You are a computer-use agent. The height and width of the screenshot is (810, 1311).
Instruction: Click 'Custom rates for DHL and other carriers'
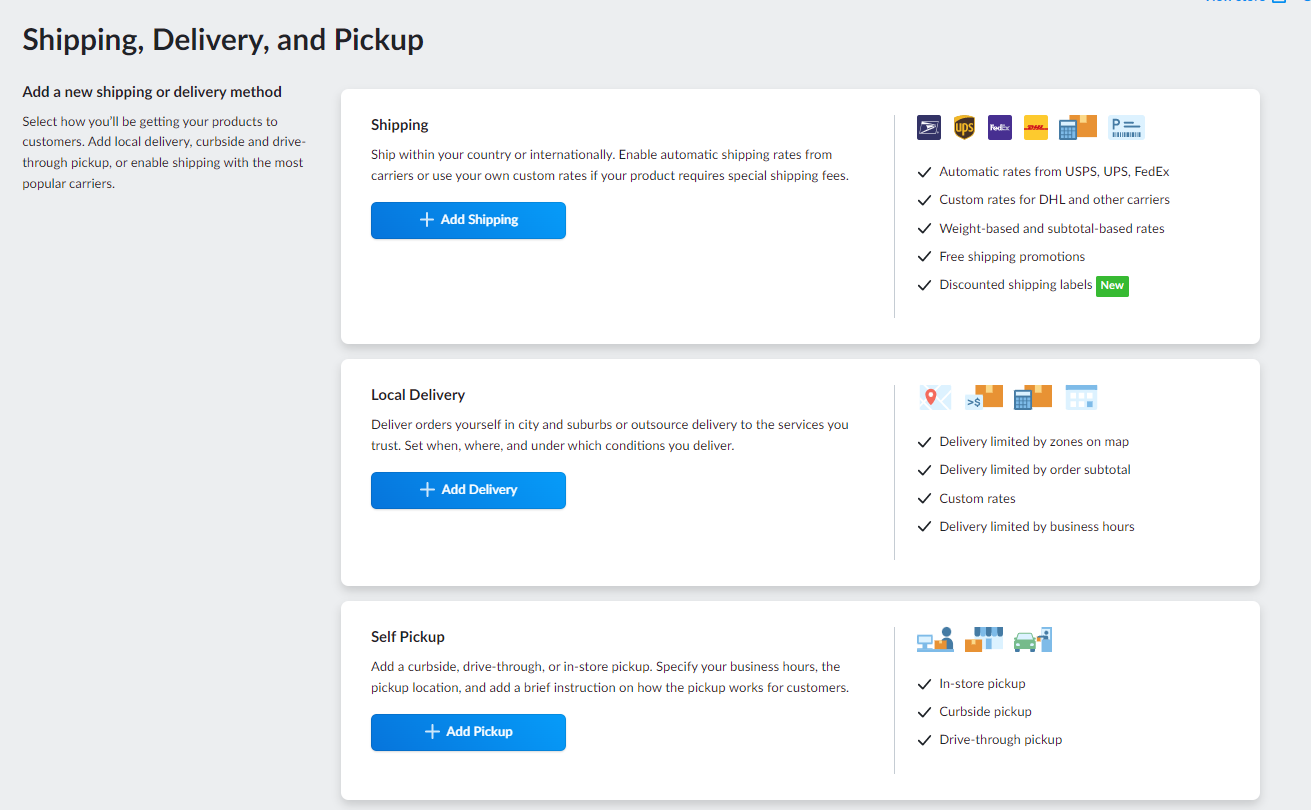point(1054,200)
